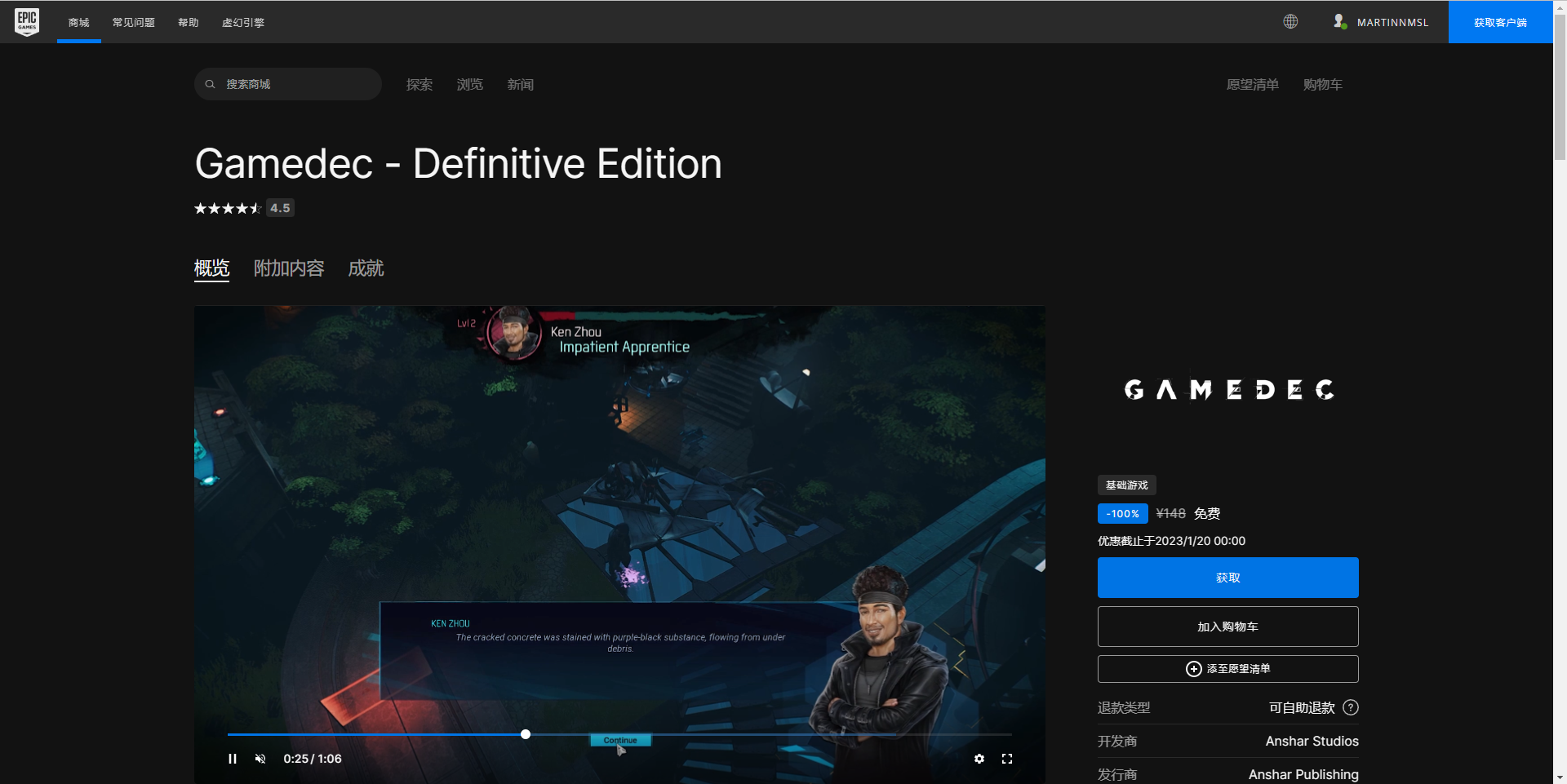Image resolution: width=1567 pixels, height=784 pixels.
Task: Click the 4.5 rating badge
Action: tap(280, 208)
